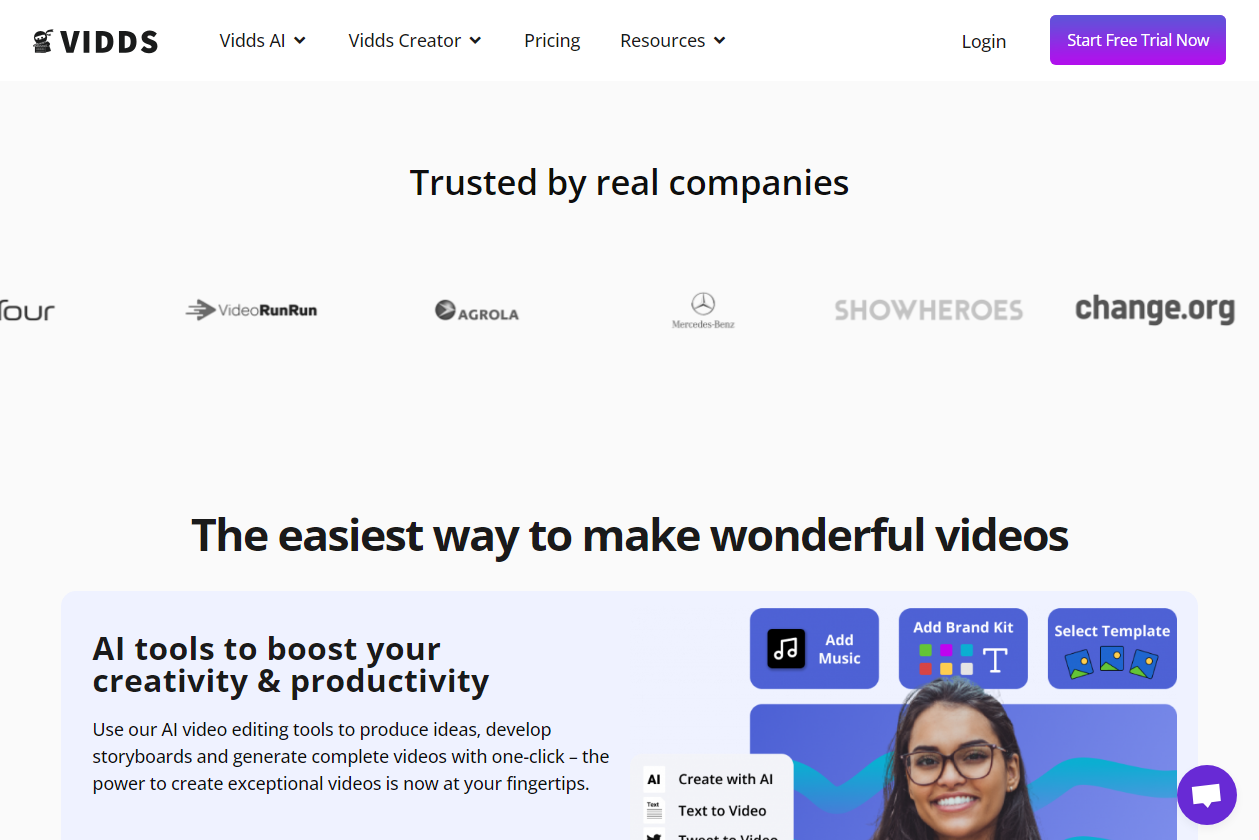Click the smiling woman video thumbnail
Image resolution: width=1259 pixels, height=840 pixels.
(963, 772)
